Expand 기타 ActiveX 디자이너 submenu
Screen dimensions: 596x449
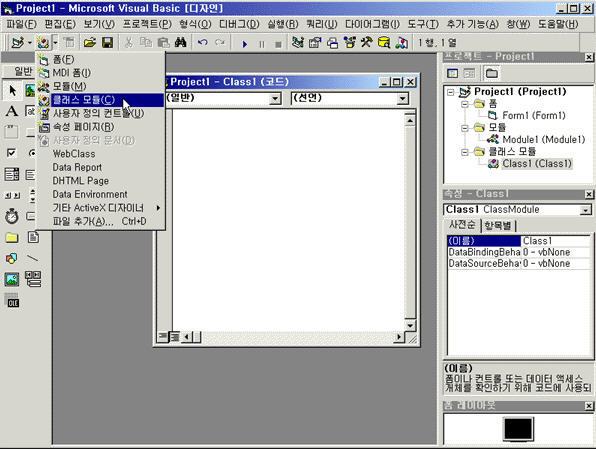point(100,208)
